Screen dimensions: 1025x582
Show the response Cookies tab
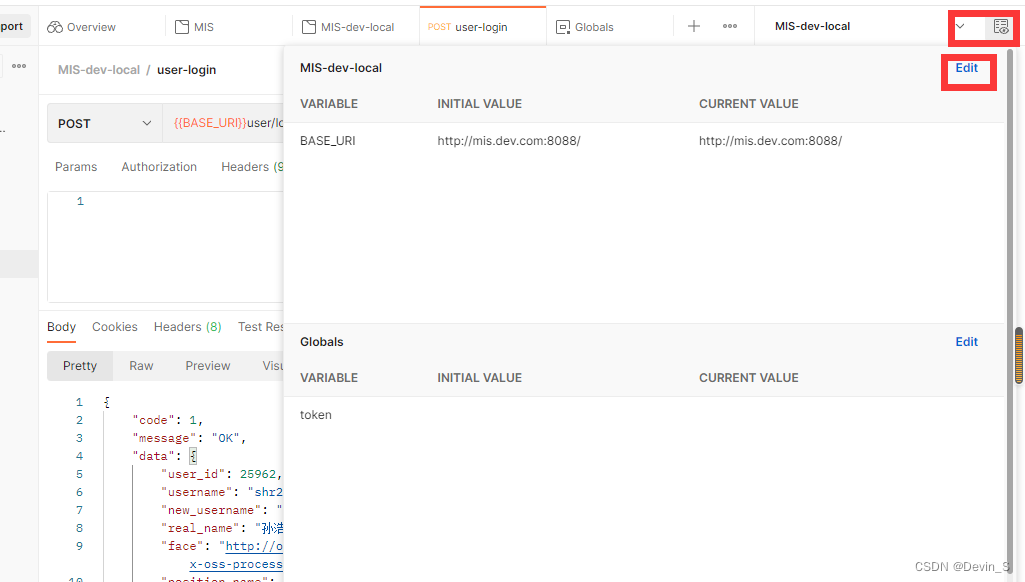click(114, 327)
